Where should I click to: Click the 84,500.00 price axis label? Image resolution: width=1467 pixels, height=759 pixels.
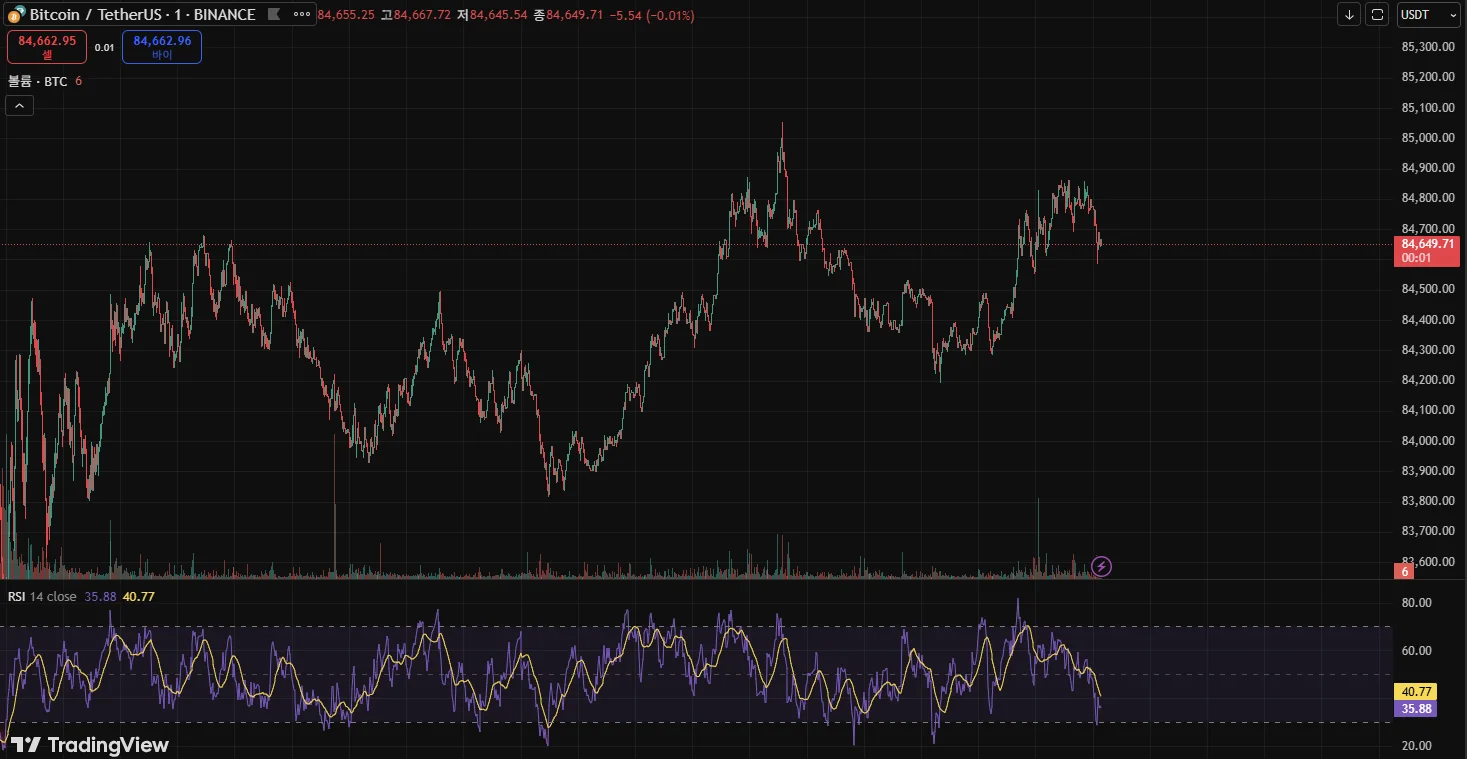point(1427,289)
